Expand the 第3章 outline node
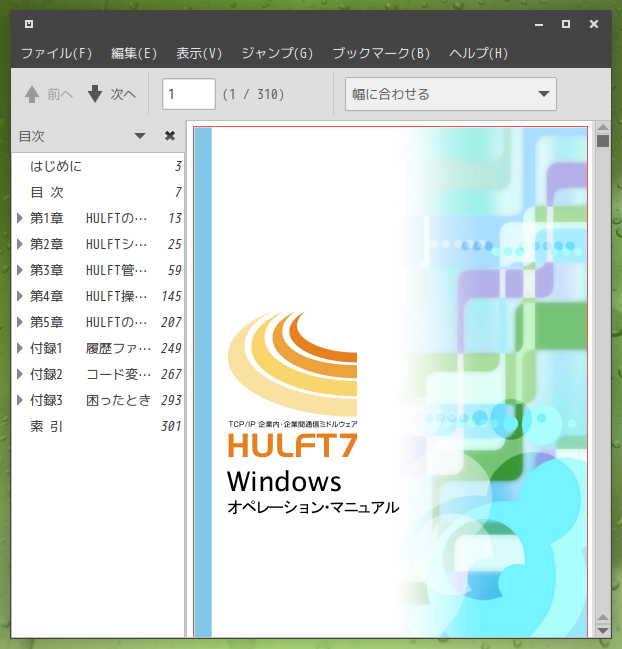Image resolution: width=622 pixels, height=649 pixels. (19, 270)
